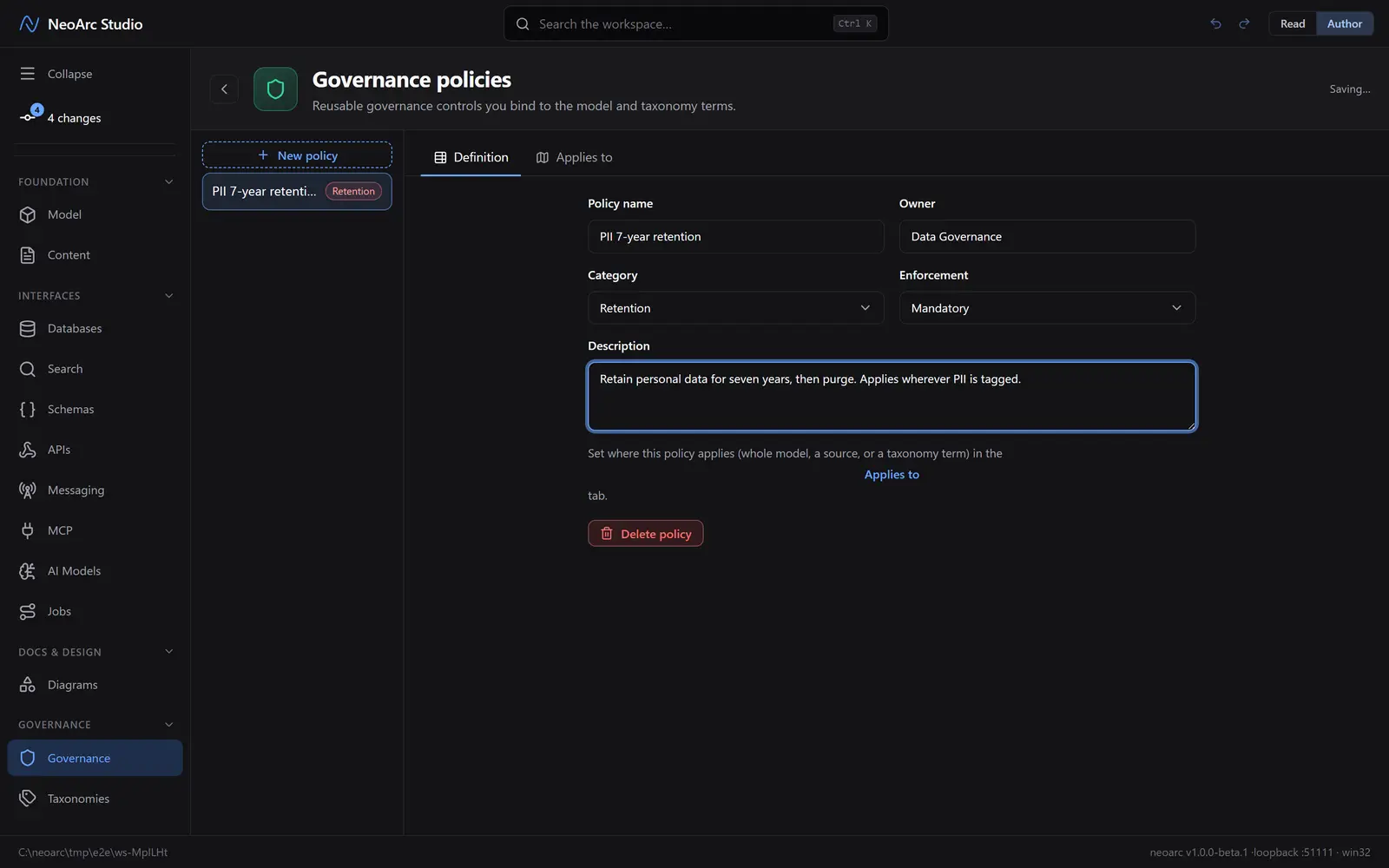1389x868 pixels.
Task: Click inside the Description text area
Action: tap(892, 396)
